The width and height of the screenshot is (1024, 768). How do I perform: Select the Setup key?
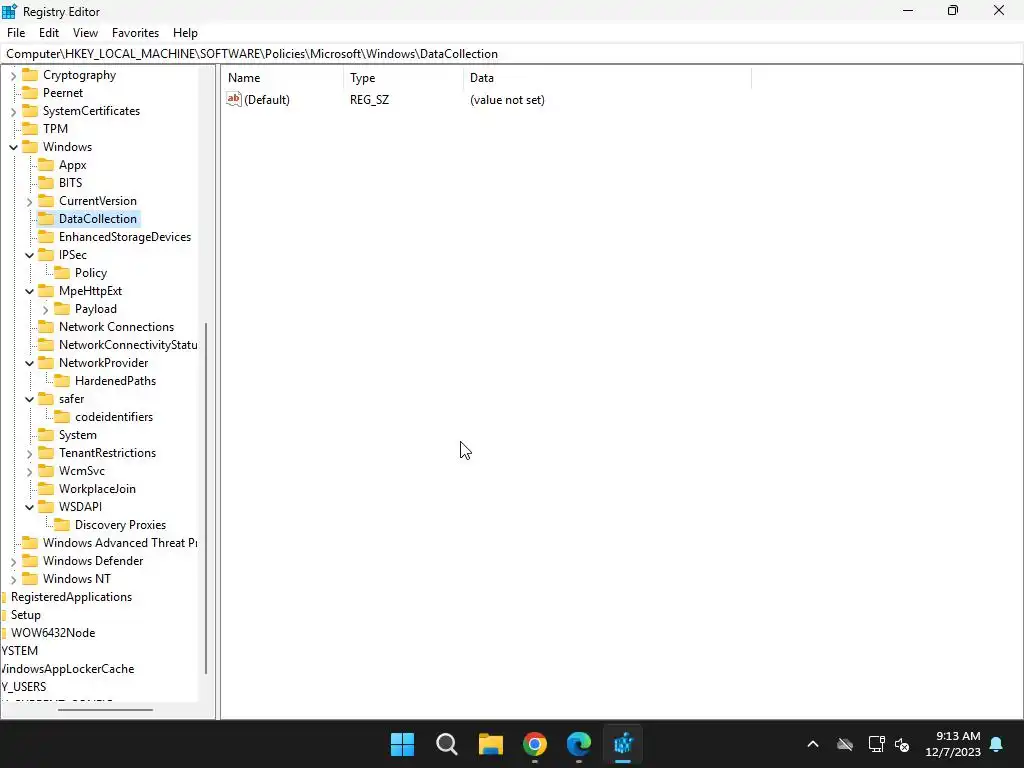(x=25, y=615)
